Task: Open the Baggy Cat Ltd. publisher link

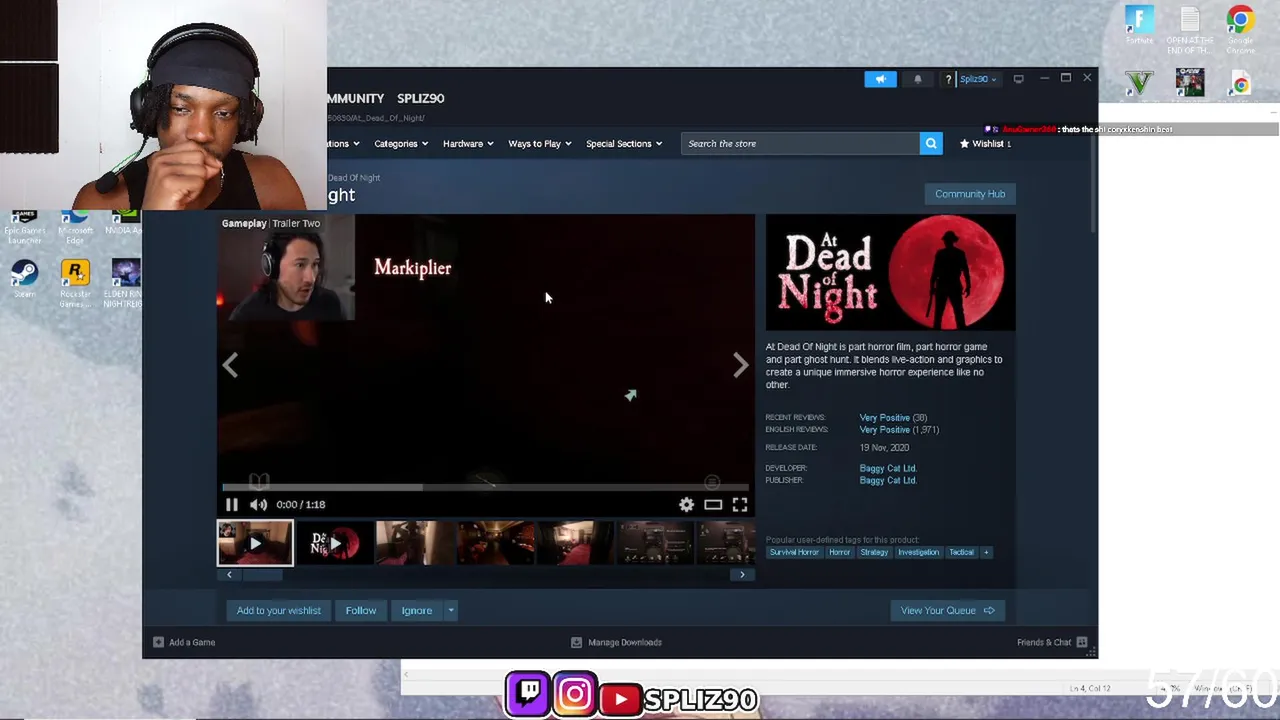Action: (888, 481)
